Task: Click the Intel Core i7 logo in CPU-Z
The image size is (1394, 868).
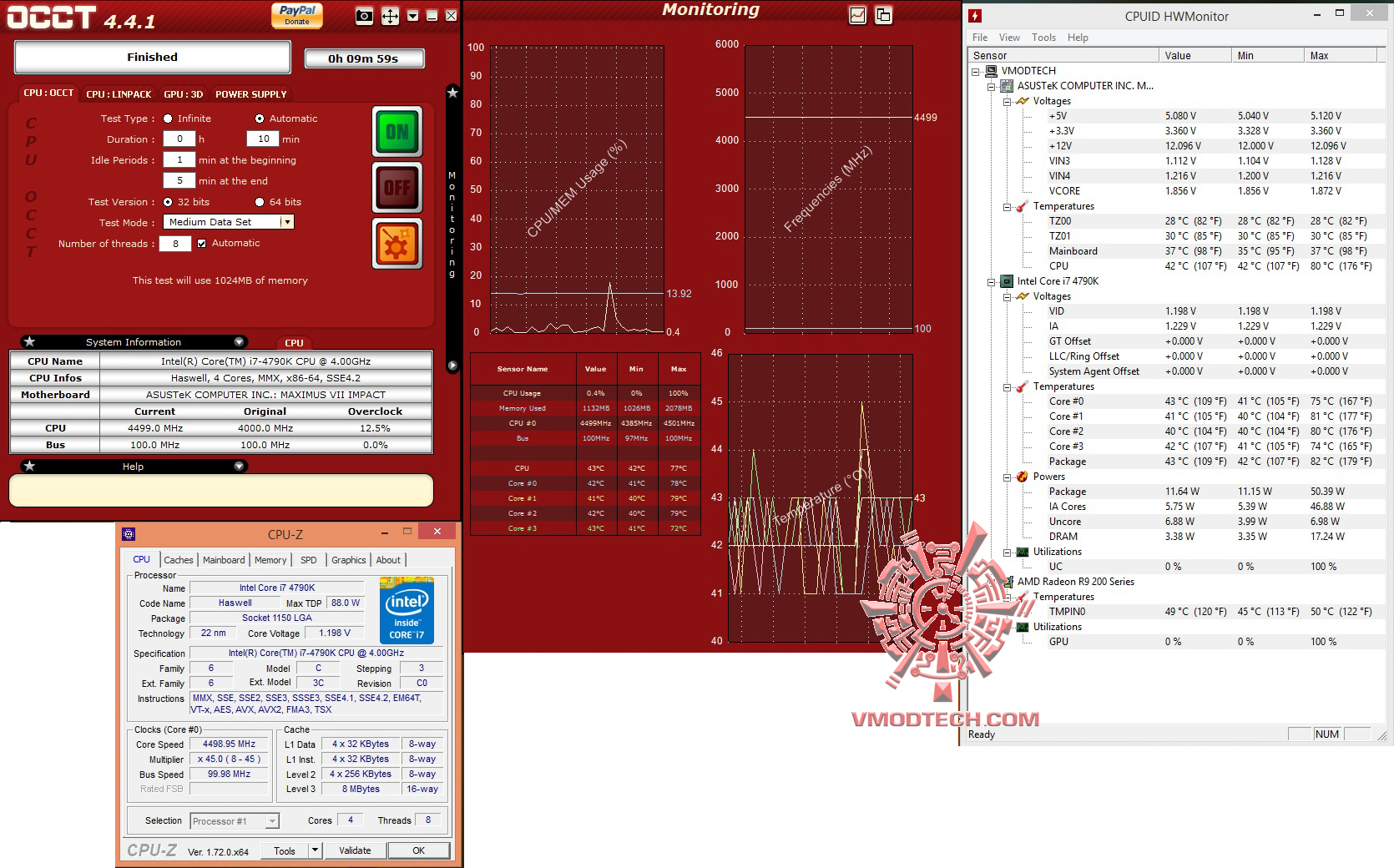Action: [x=407, y=610]
